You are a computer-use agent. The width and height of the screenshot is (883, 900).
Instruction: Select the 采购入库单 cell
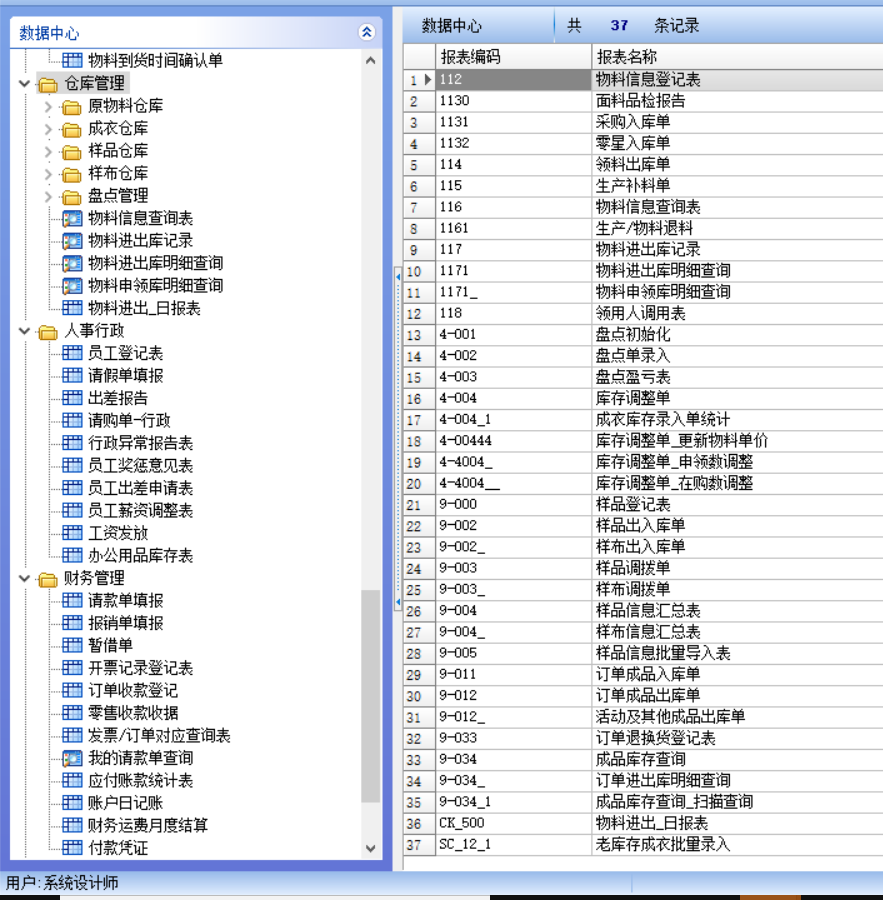737,122
